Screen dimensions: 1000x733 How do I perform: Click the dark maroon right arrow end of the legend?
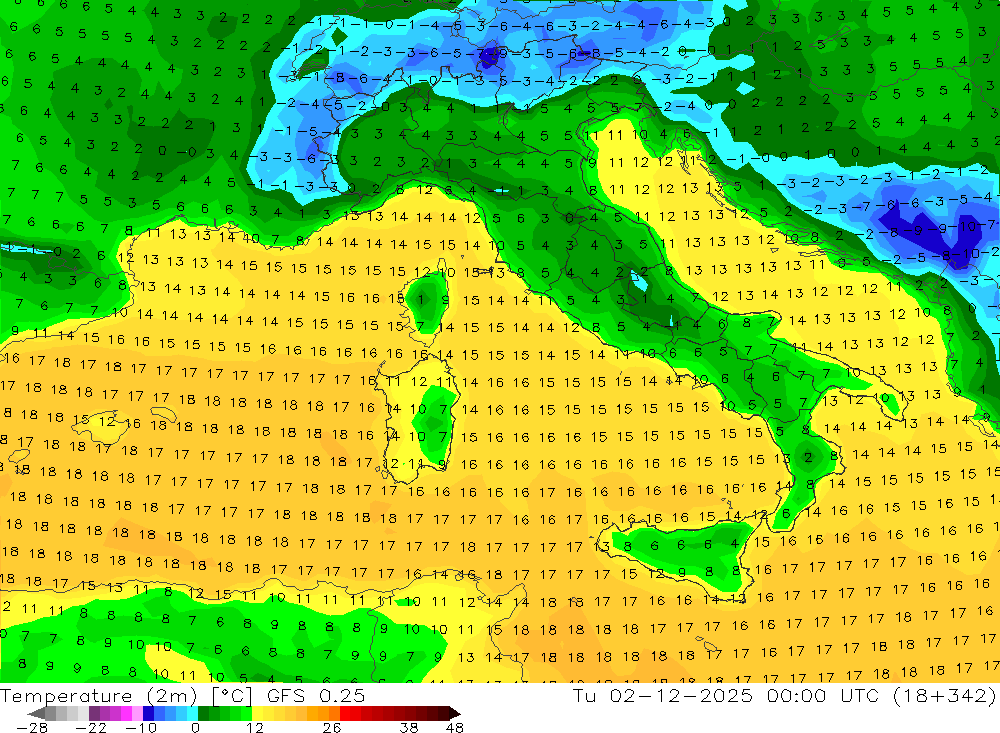tap(454, 713)
